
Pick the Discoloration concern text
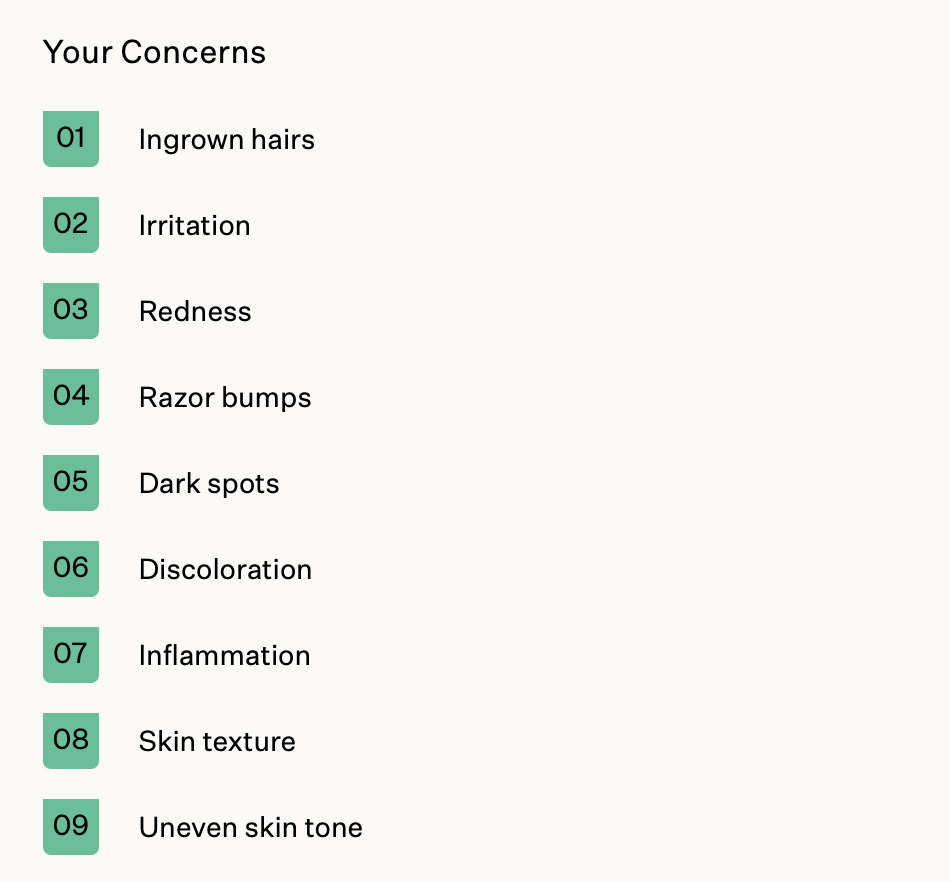(225, 570)
